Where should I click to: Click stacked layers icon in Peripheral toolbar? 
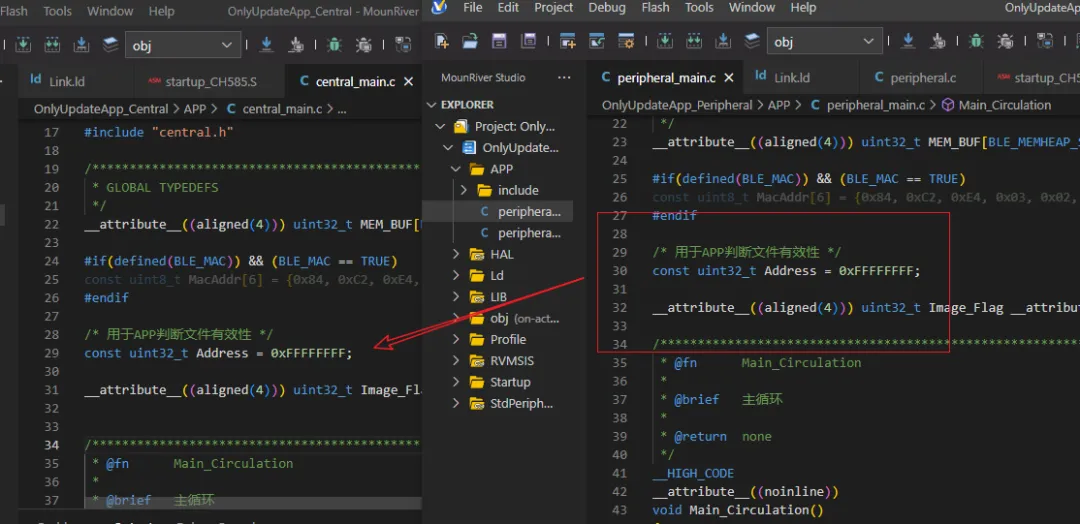(x=752, y=41)
